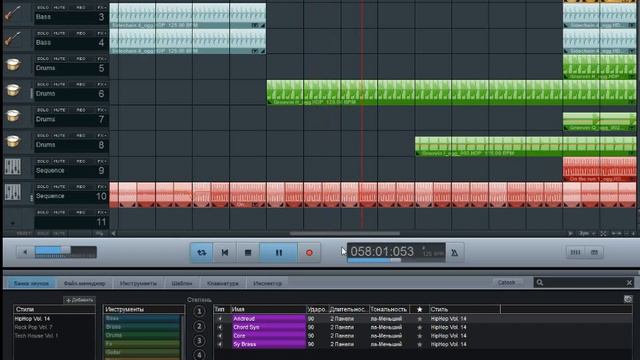This screenshot has width=640, height=360.
Task: Select pitch step 1 circle
Action: tap(199, 312)
